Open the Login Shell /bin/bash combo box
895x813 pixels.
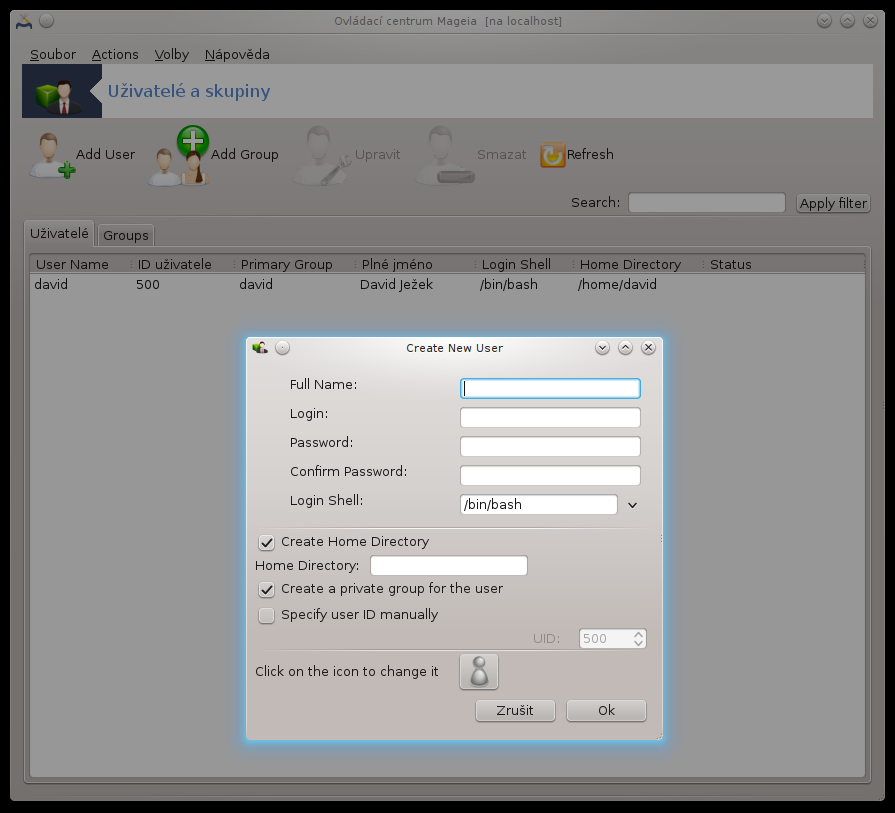click(538, 505)
